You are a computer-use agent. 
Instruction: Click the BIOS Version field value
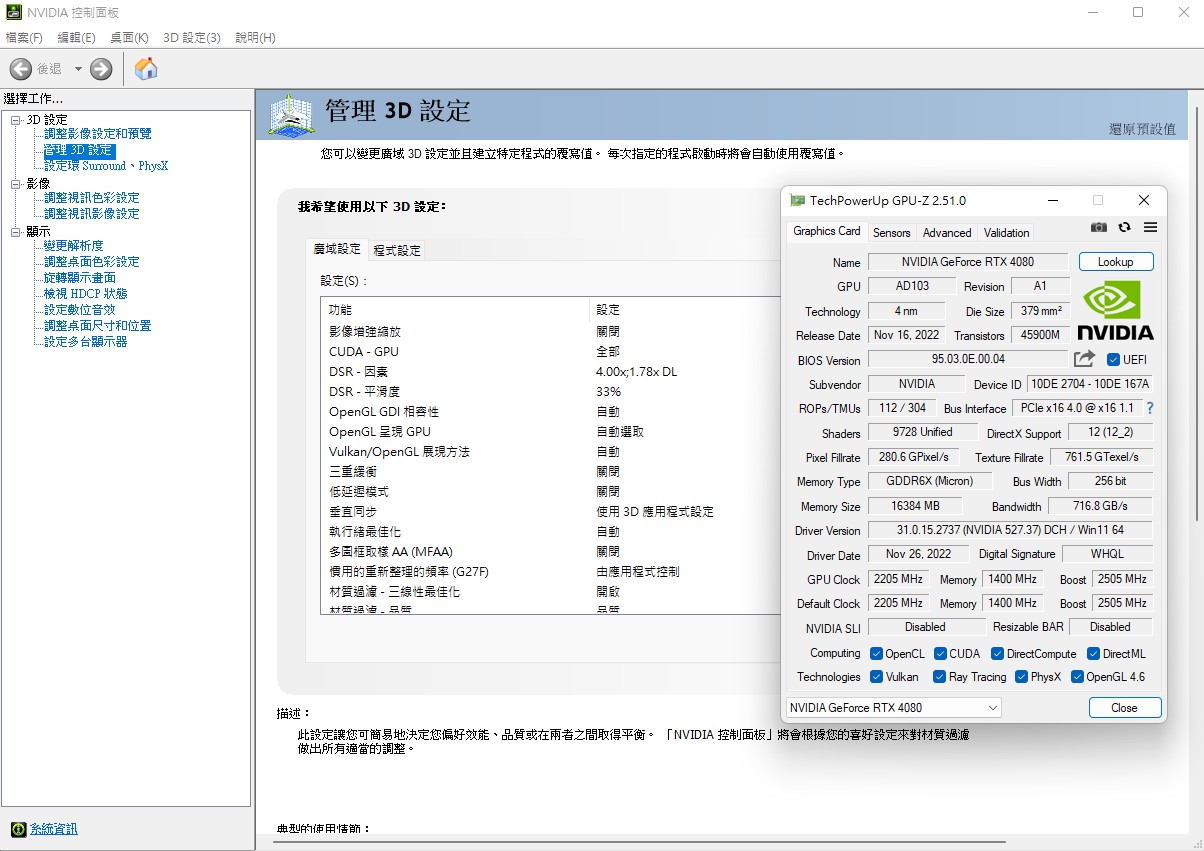click(x=968, y=359)
